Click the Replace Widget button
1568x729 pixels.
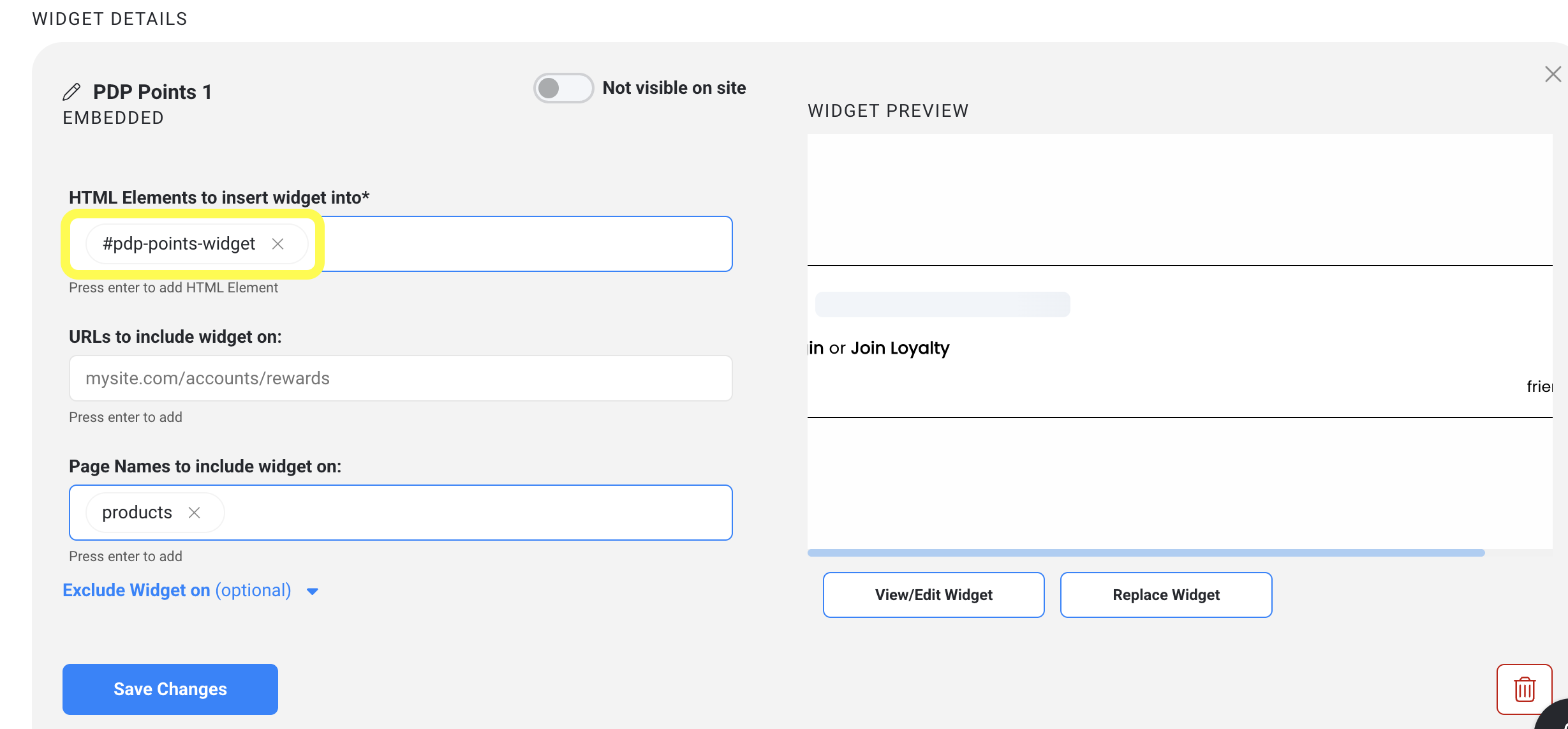1165,595
